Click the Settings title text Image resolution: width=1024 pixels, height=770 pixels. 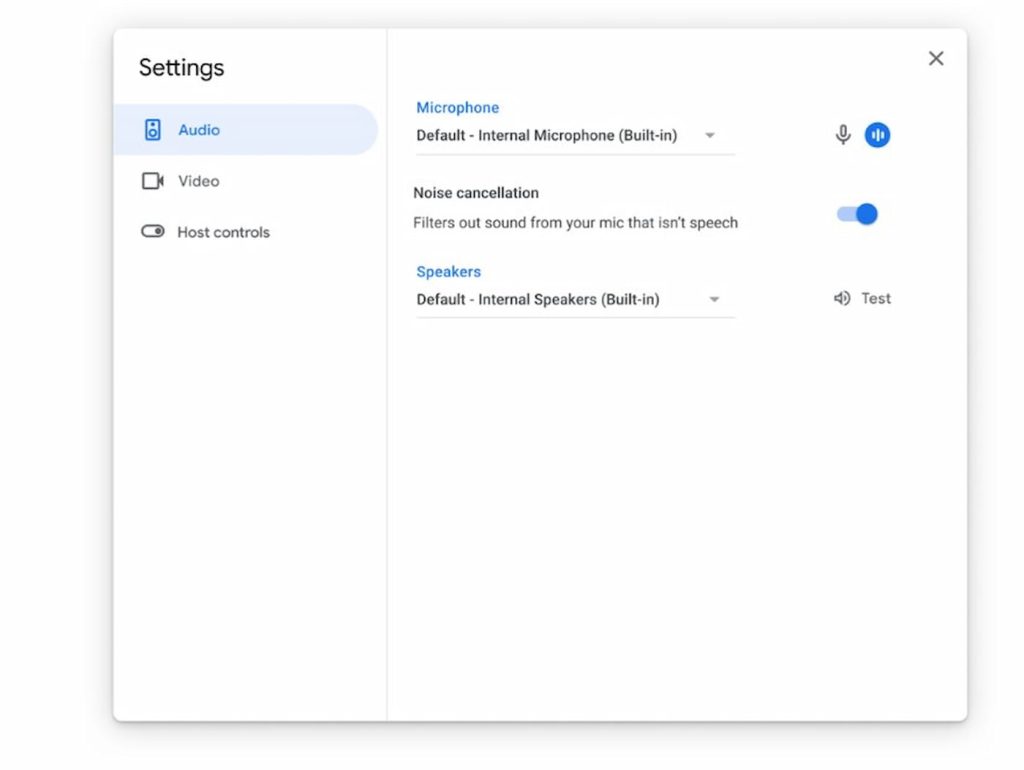(182, 68)
